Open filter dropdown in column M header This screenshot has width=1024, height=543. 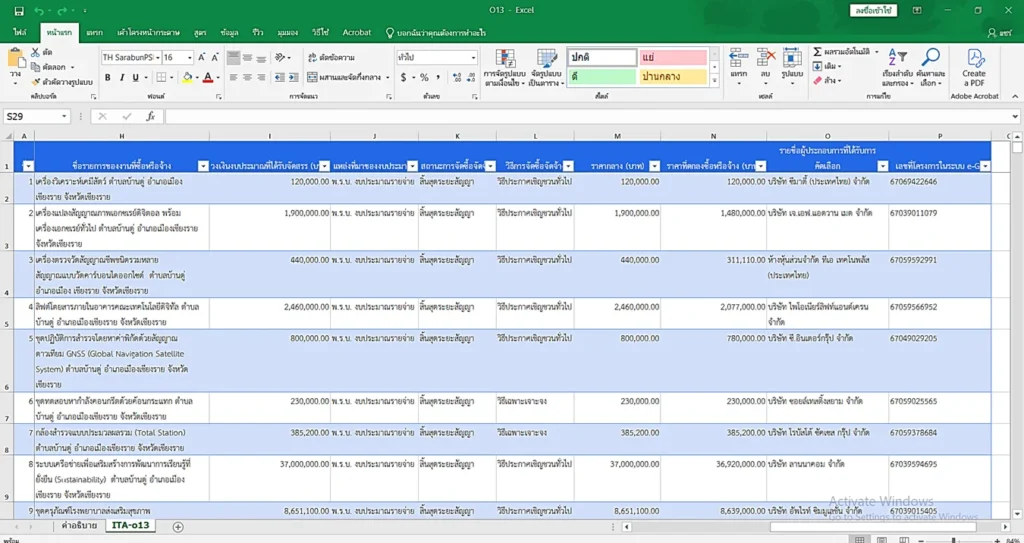[654, 166]
